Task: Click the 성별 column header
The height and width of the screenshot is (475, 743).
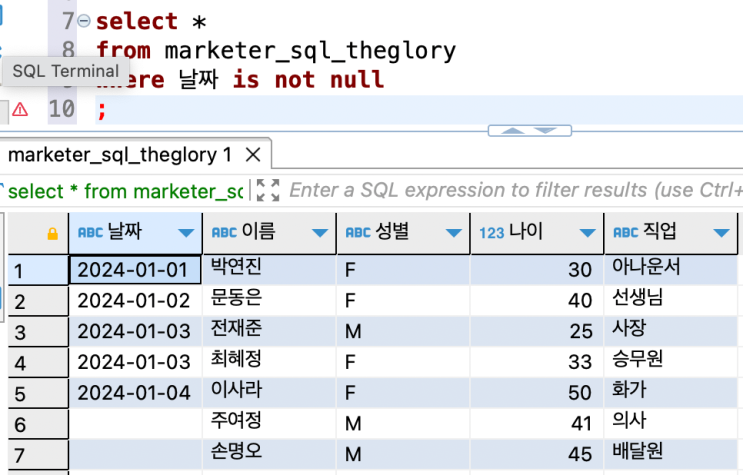Action: tap(403, 233)
